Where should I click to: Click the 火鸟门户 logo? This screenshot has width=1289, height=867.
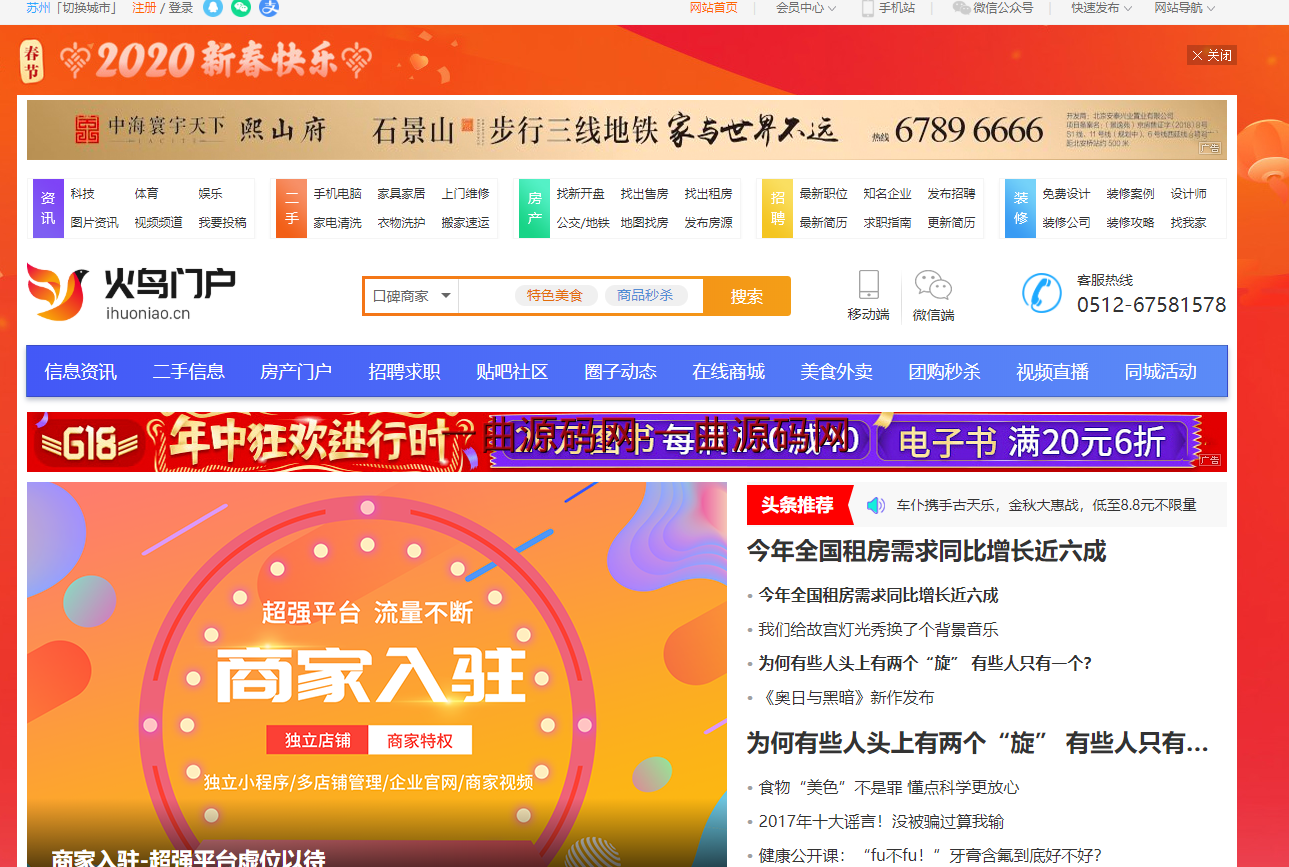coord(131,292)
